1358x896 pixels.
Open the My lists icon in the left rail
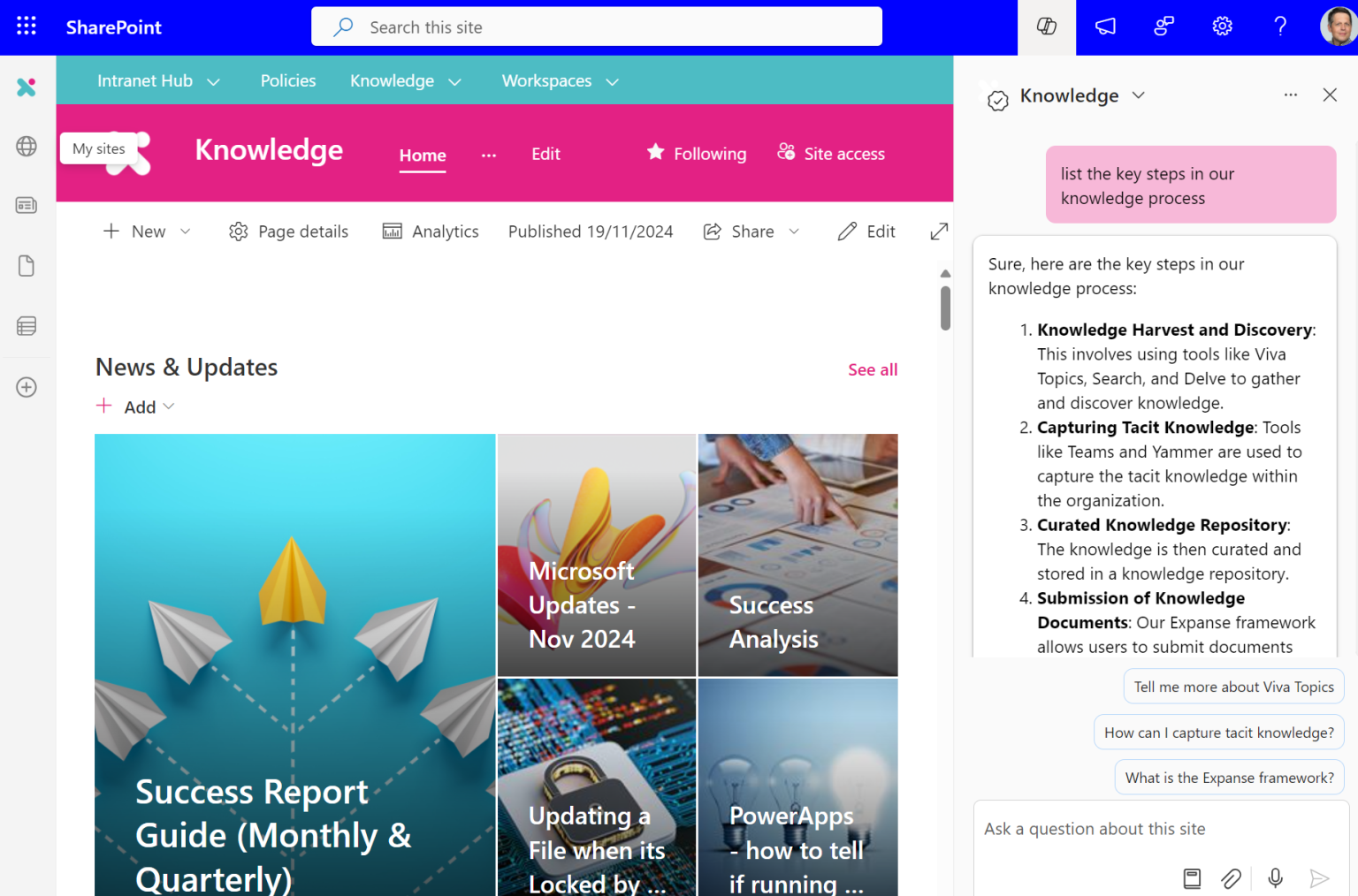click(x=27, y=326)
